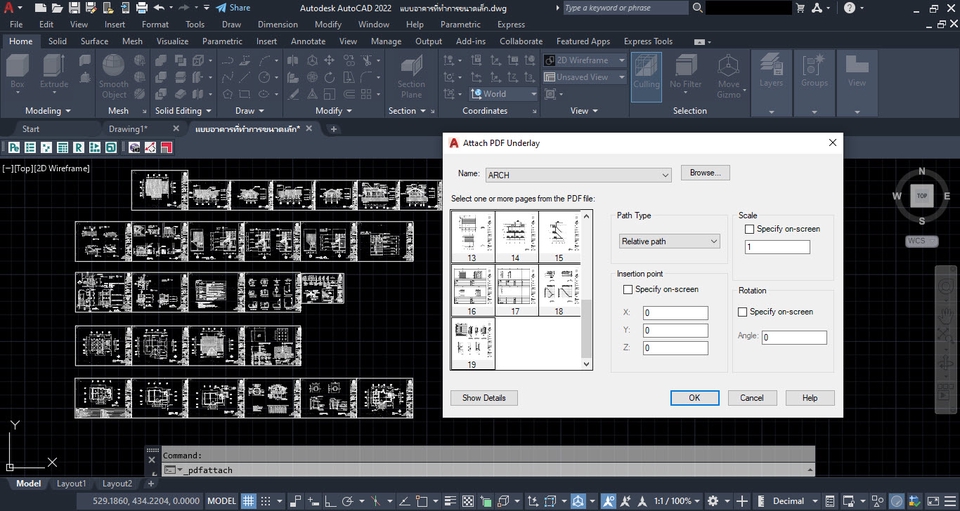960x511 pixels.
Task: Select the Extrude tool in Modeling panel
Action: (54, 67)
